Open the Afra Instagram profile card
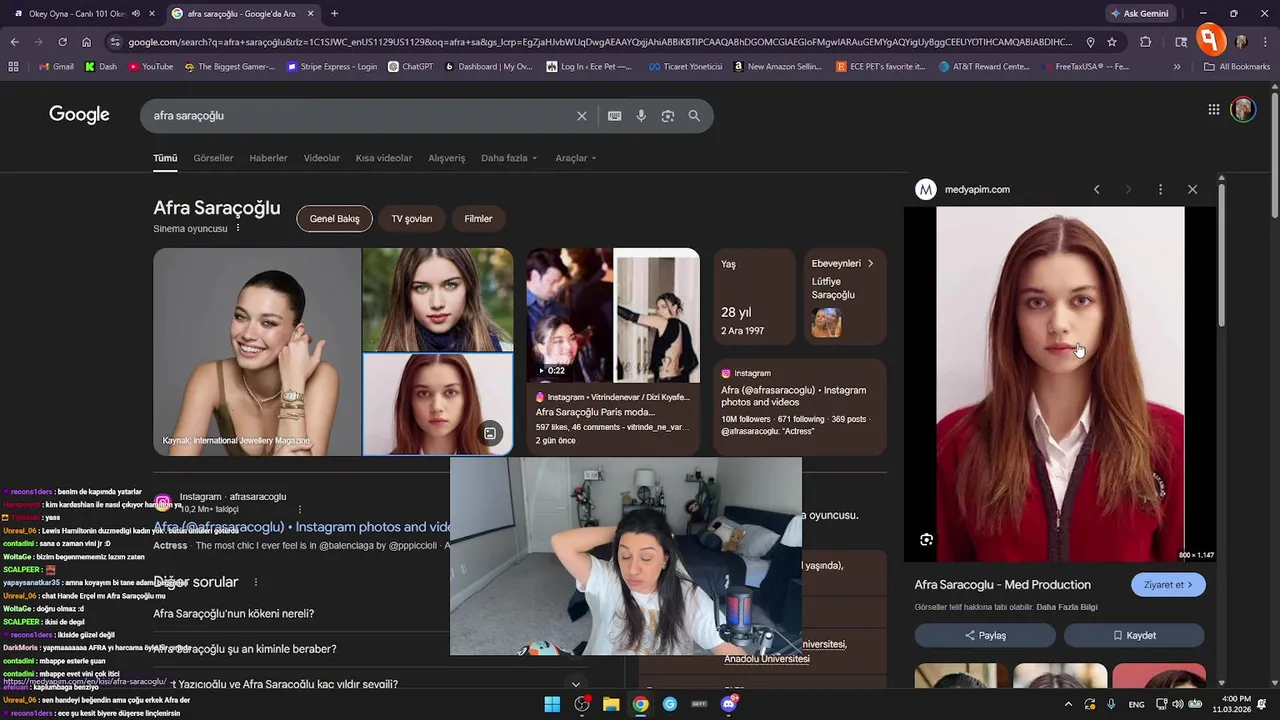This screenshot has height=720, width=1280. click(800, 407)
